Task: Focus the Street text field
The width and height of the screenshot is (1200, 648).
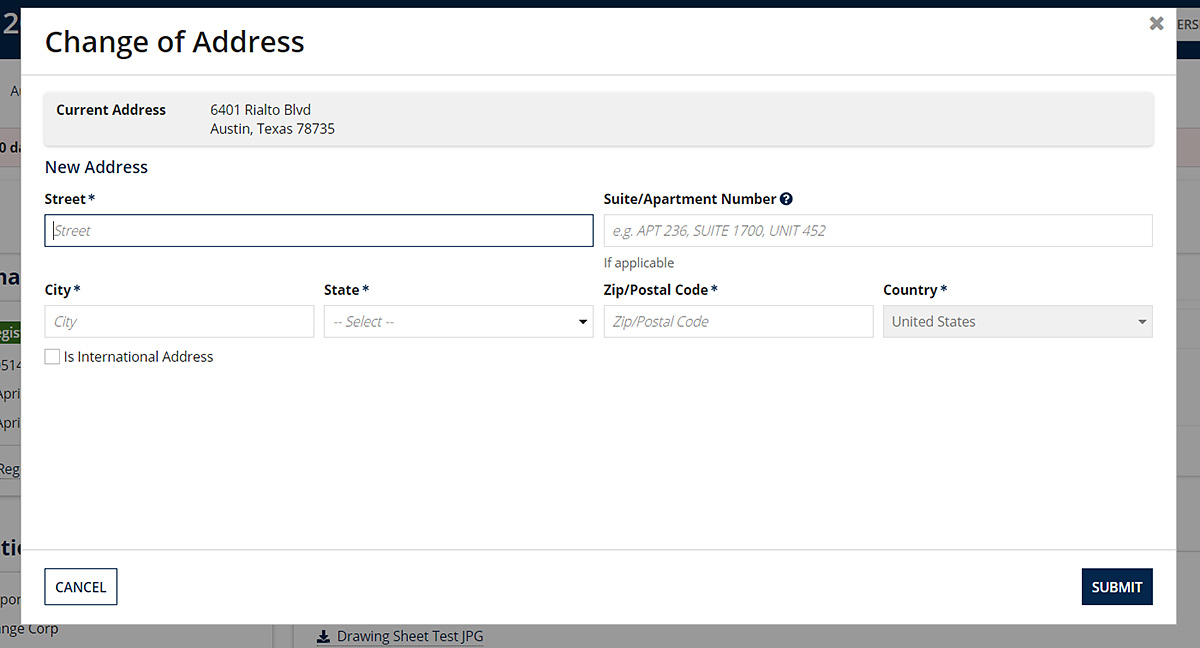Action: (x=318, y=231)
